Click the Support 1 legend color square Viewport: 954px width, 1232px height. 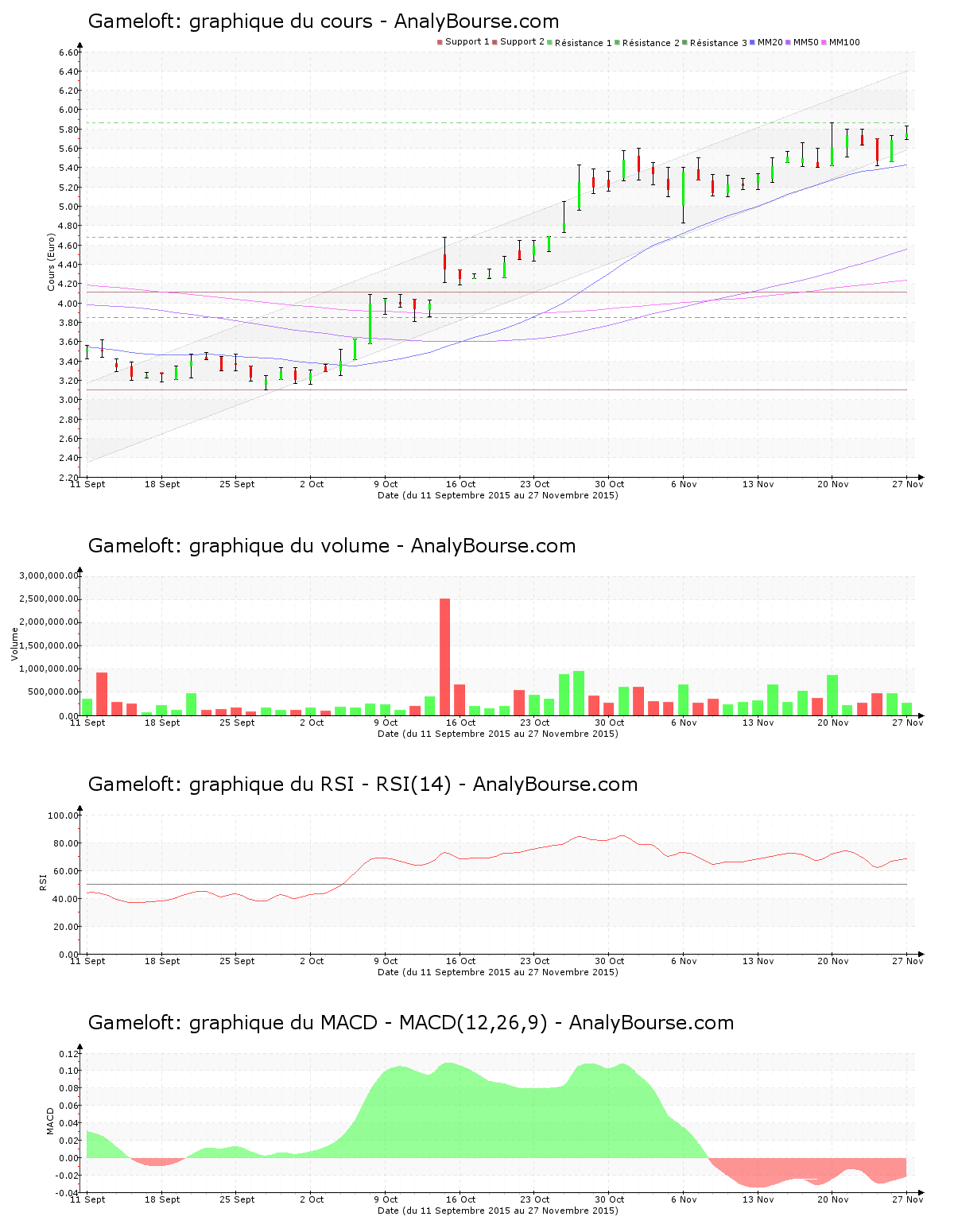point(440,42)
